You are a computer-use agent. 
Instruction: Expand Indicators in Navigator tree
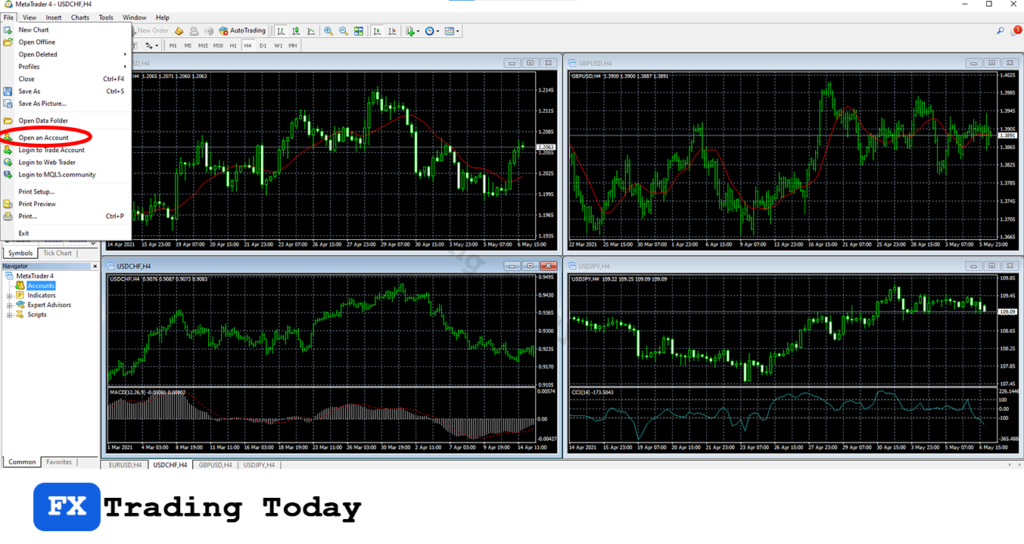(10, 296)
